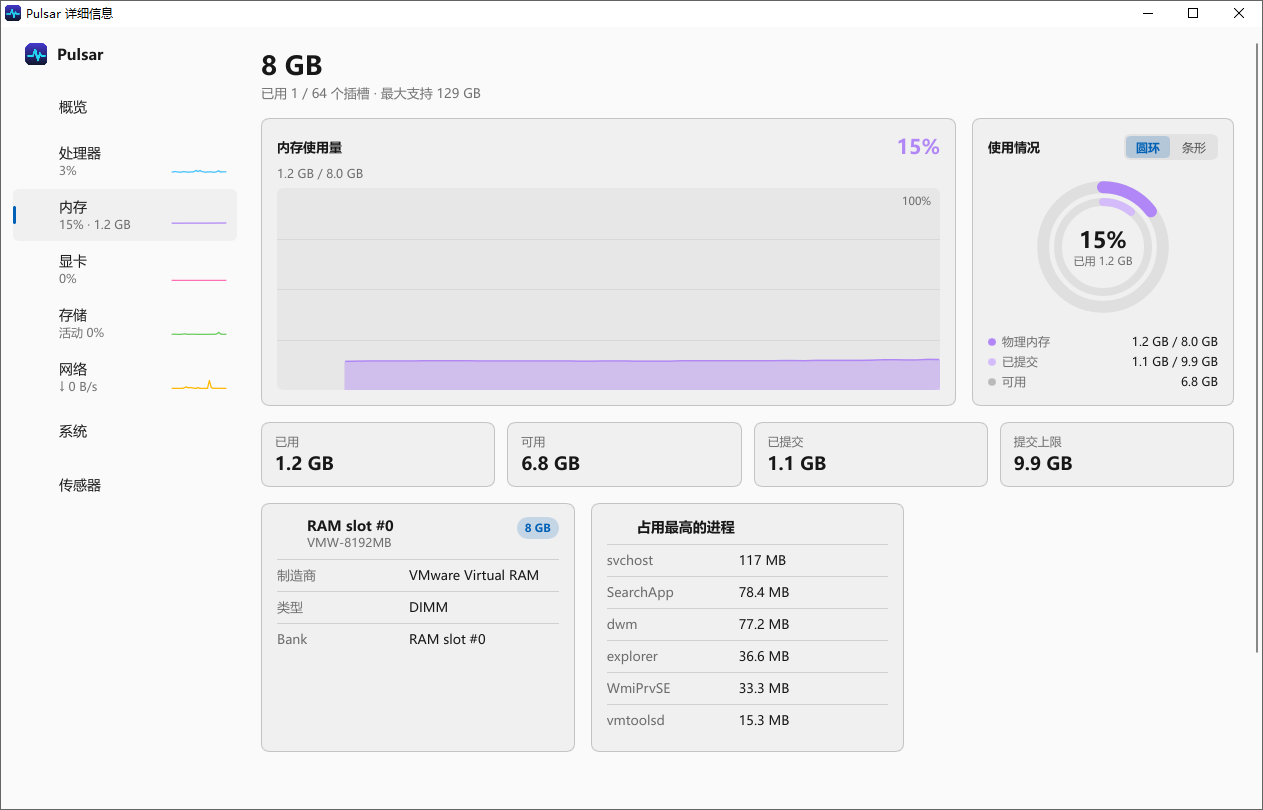Screen dimensions: 1263x810
Task: Click the 已提交 1.1 GB card
Action: (x=870, y=454)
